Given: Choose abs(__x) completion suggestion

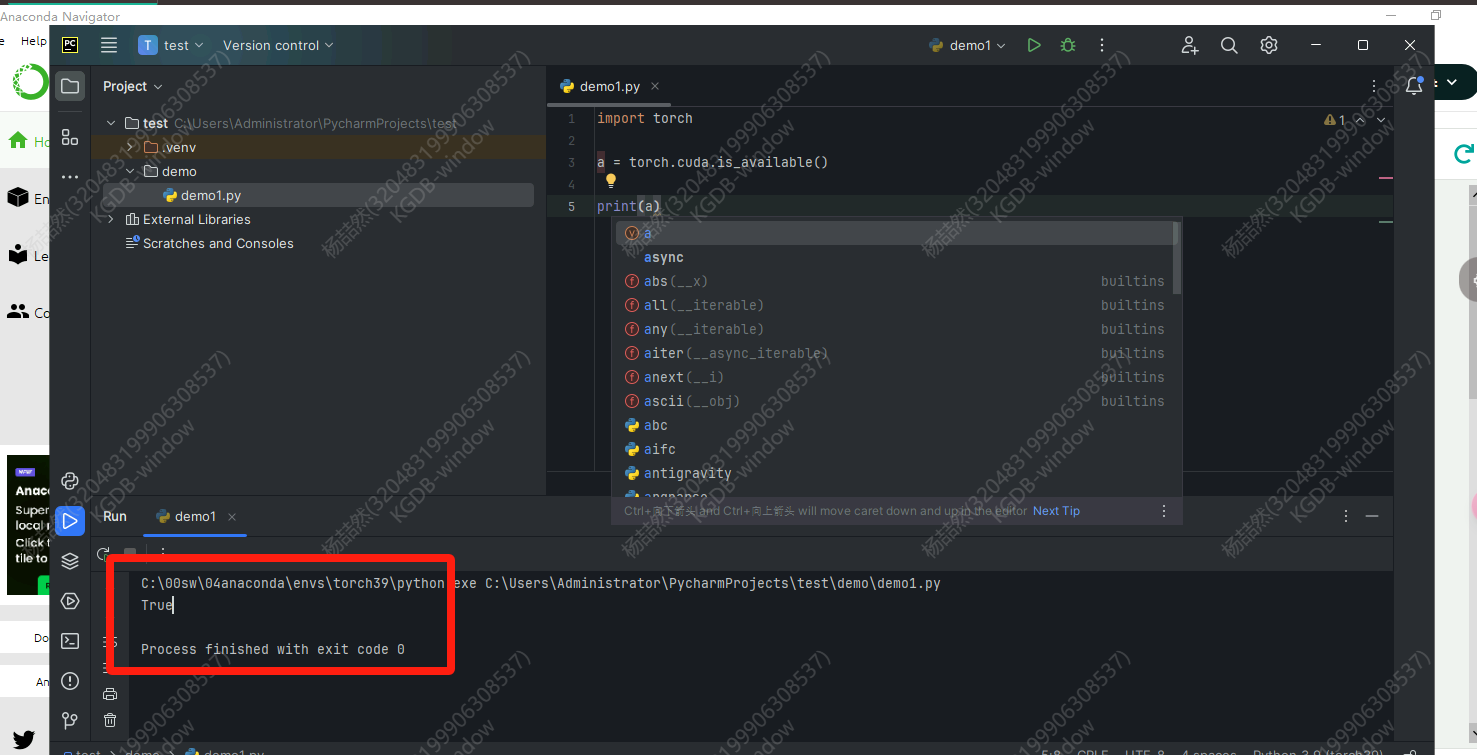Looking at the screenshot, I should [896, 281].
